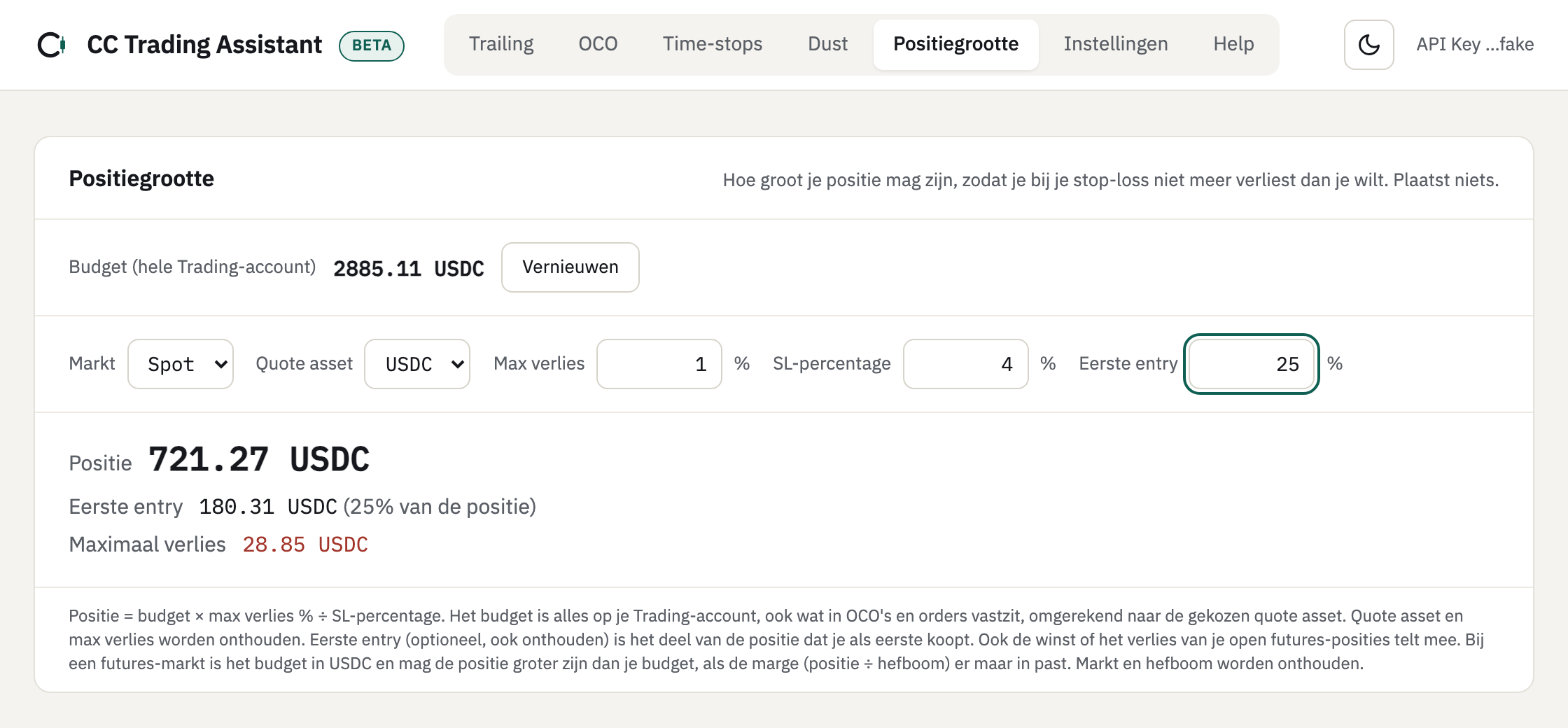Open the Trailing tab
Screen dimensions: 1568x728
click(x=501, y=44)
